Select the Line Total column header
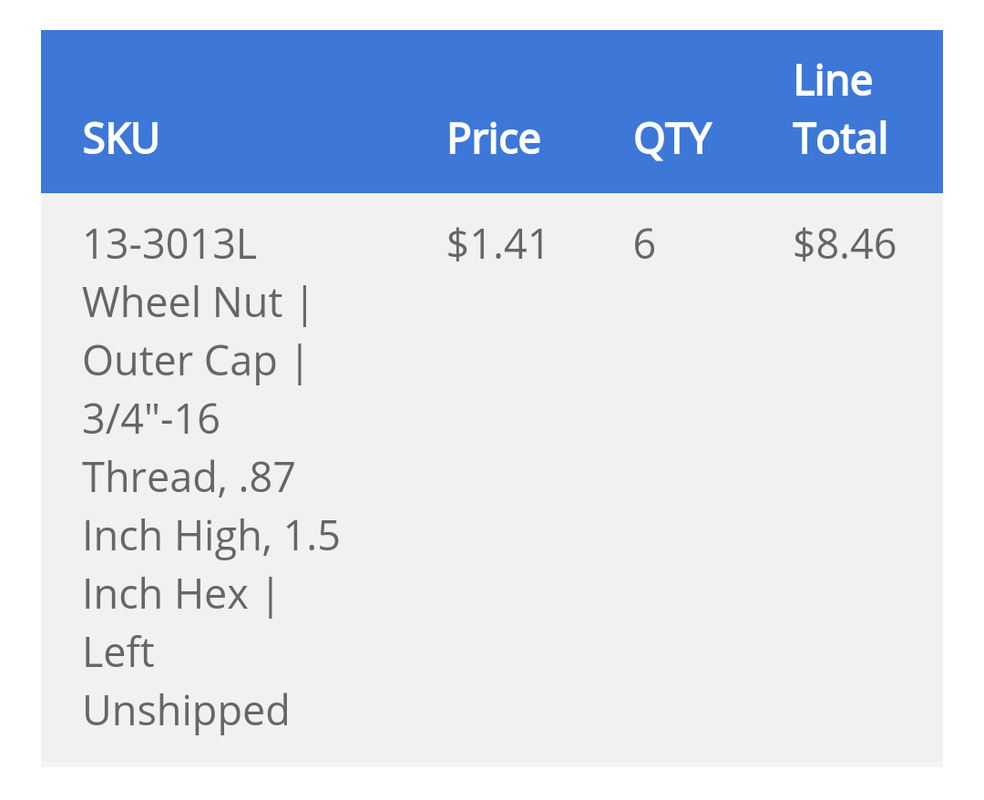The height and width of the screenshot is (800, 984). point(840,109)
